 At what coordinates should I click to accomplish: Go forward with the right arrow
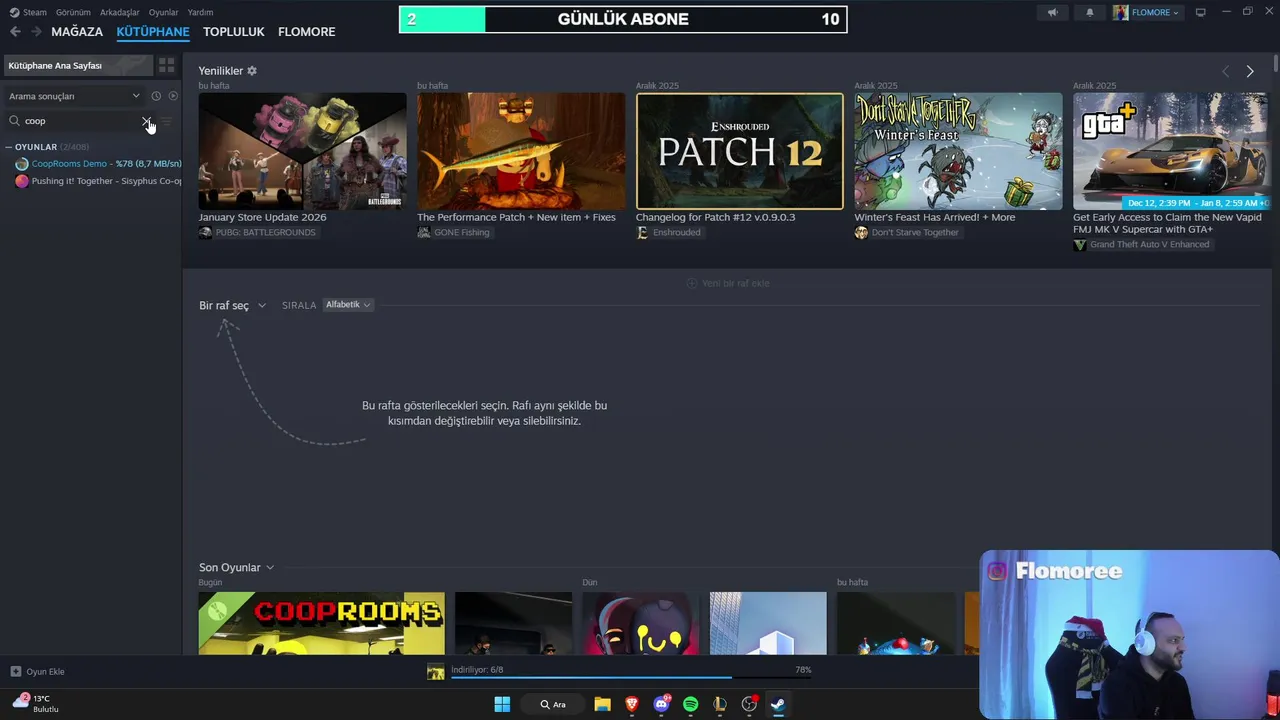(36, 32)
